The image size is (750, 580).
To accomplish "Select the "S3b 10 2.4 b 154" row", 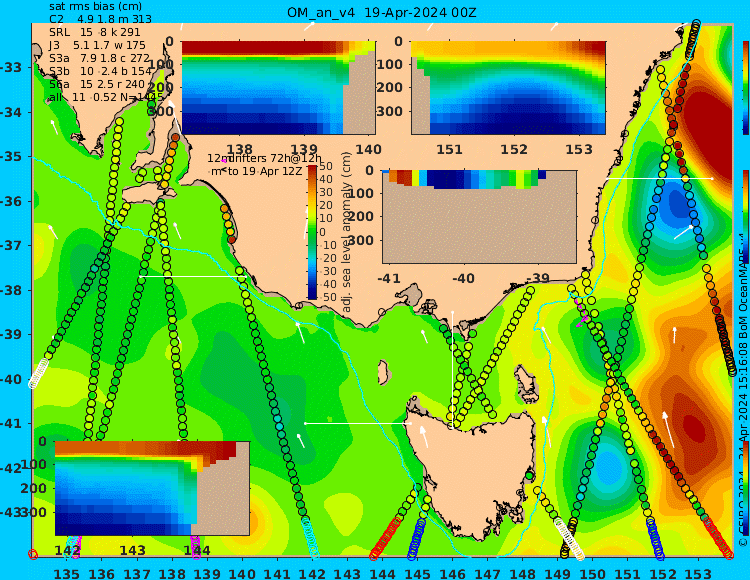I will point(100,71).
